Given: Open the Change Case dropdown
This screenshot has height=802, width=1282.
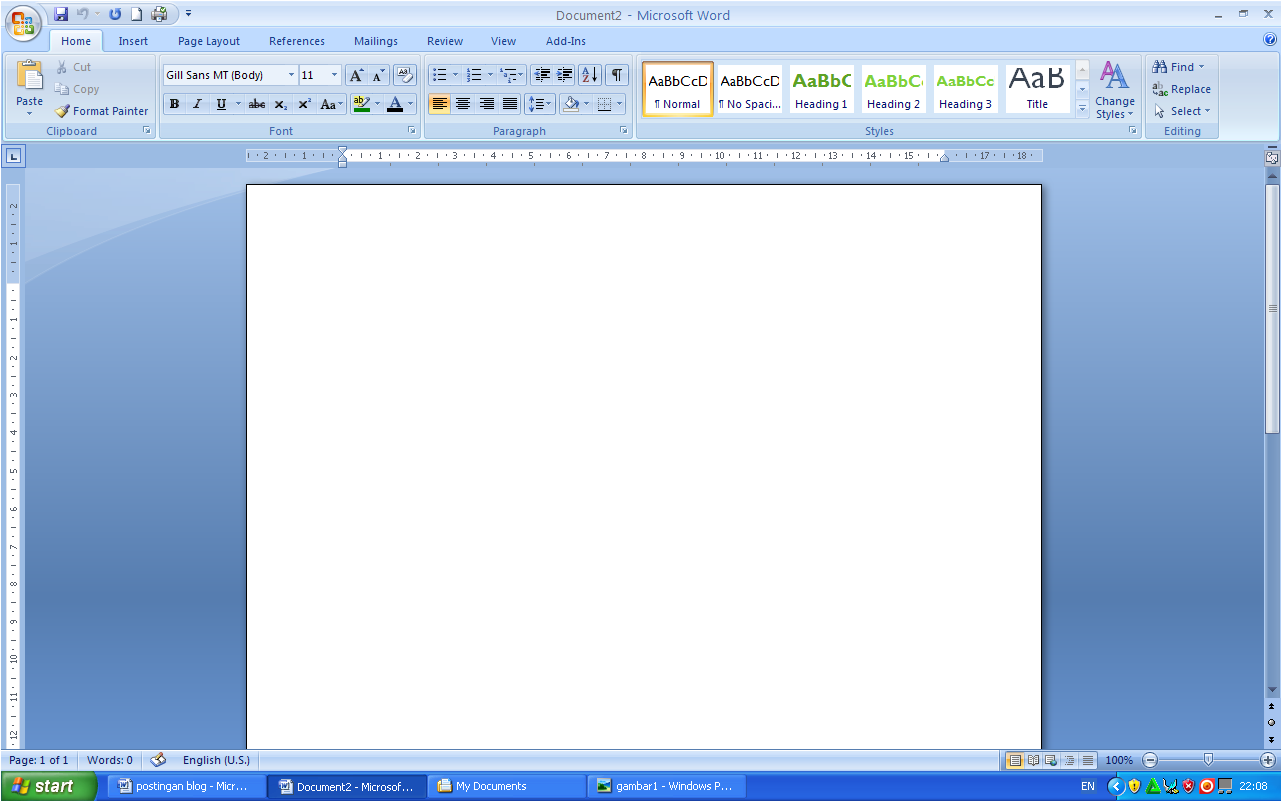Looking at the screenshot, I should [332, 104].
